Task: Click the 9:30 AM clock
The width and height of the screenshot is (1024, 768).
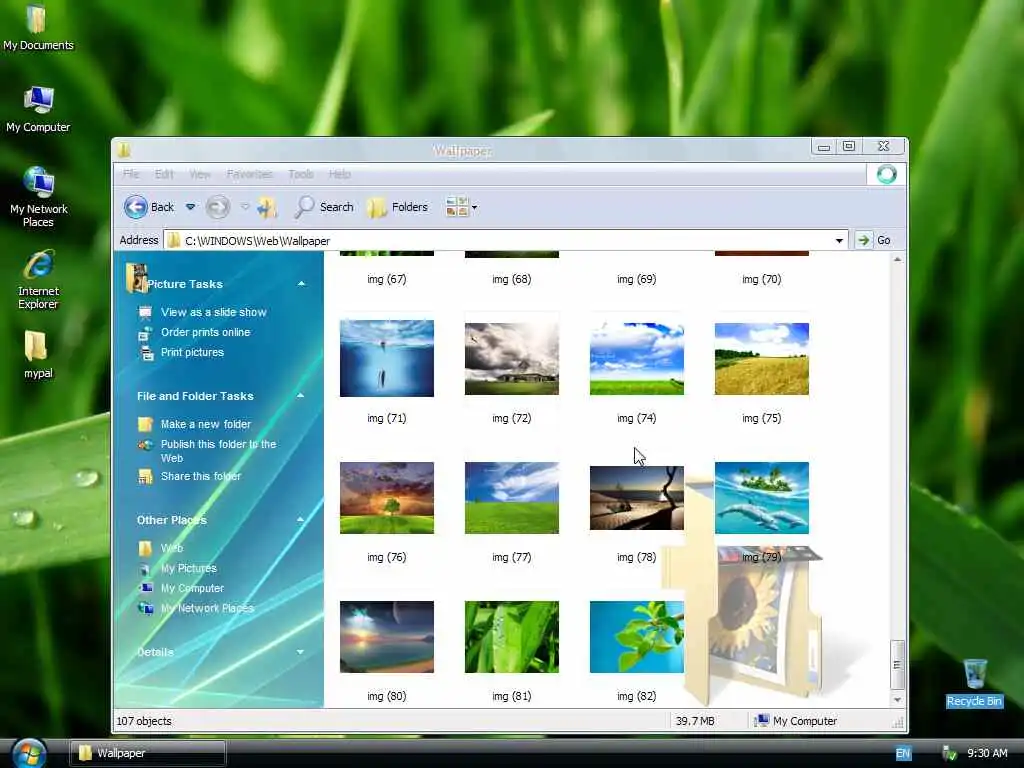Action: 987,753
